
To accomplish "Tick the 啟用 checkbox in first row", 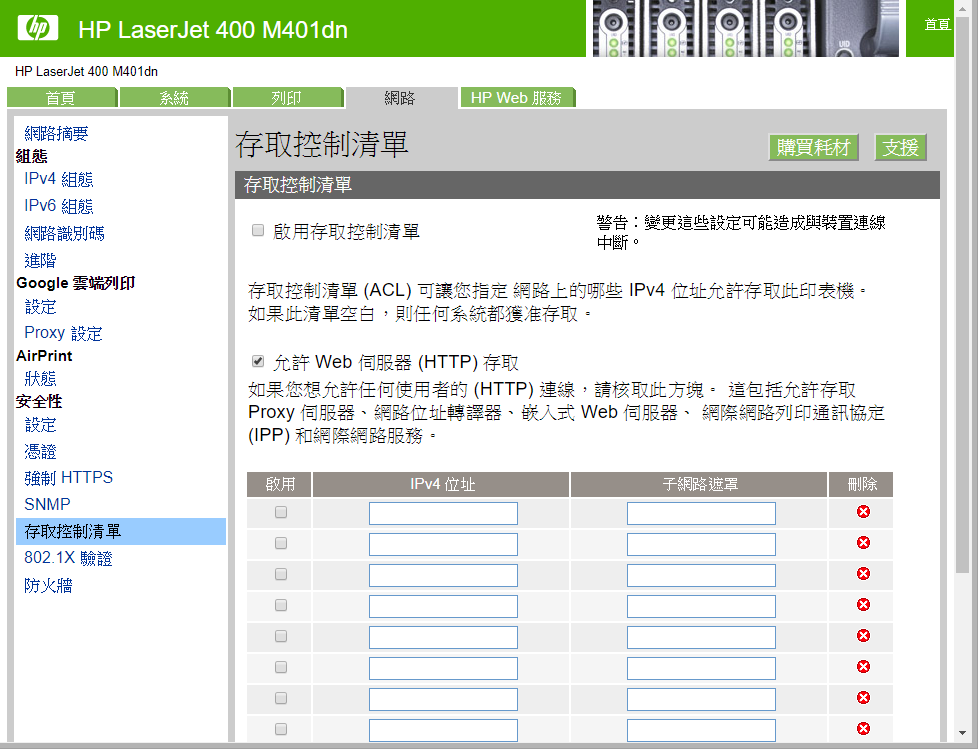I will tap(281, 512).
